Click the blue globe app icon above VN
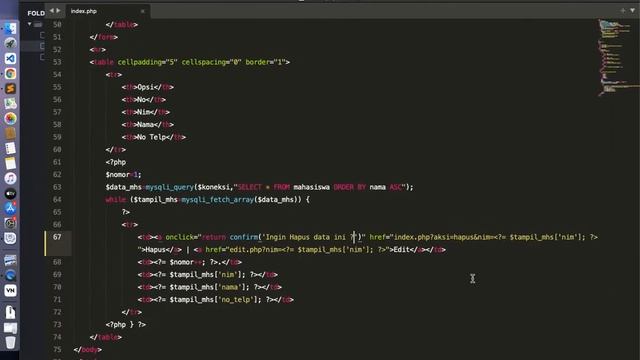The image size is (640, 360). pyautogui.click(x=11, y=276)
